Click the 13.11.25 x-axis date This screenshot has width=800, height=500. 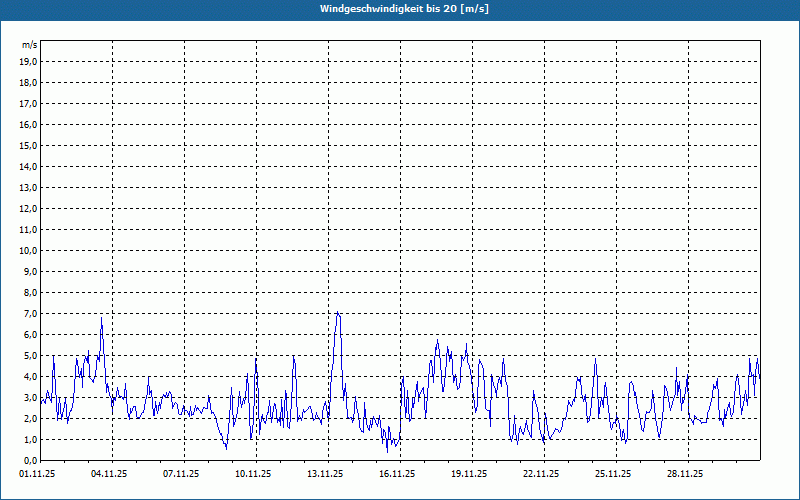tap(328, 474)
